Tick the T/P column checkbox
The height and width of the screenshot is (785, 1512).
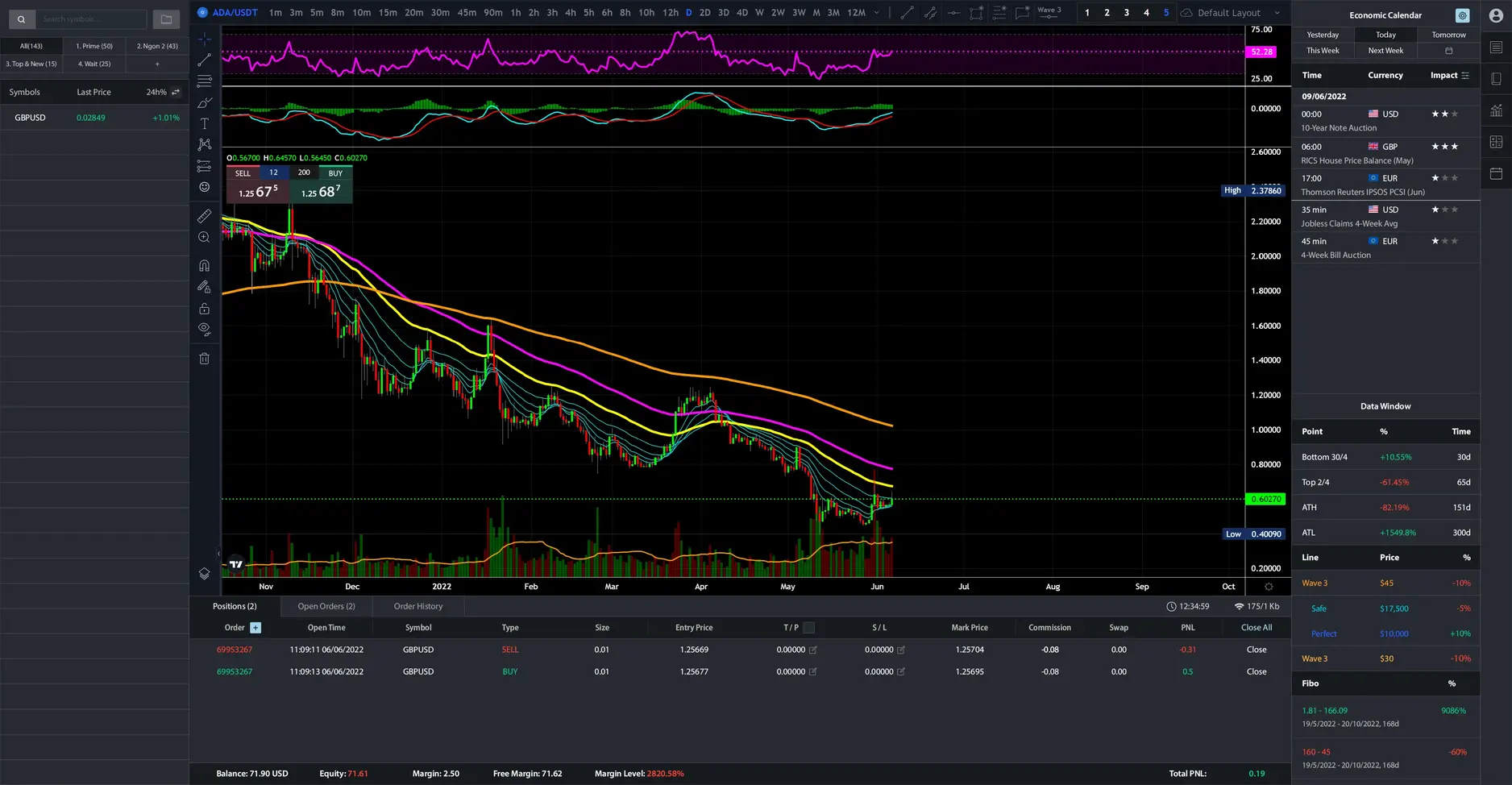(809, 628)
